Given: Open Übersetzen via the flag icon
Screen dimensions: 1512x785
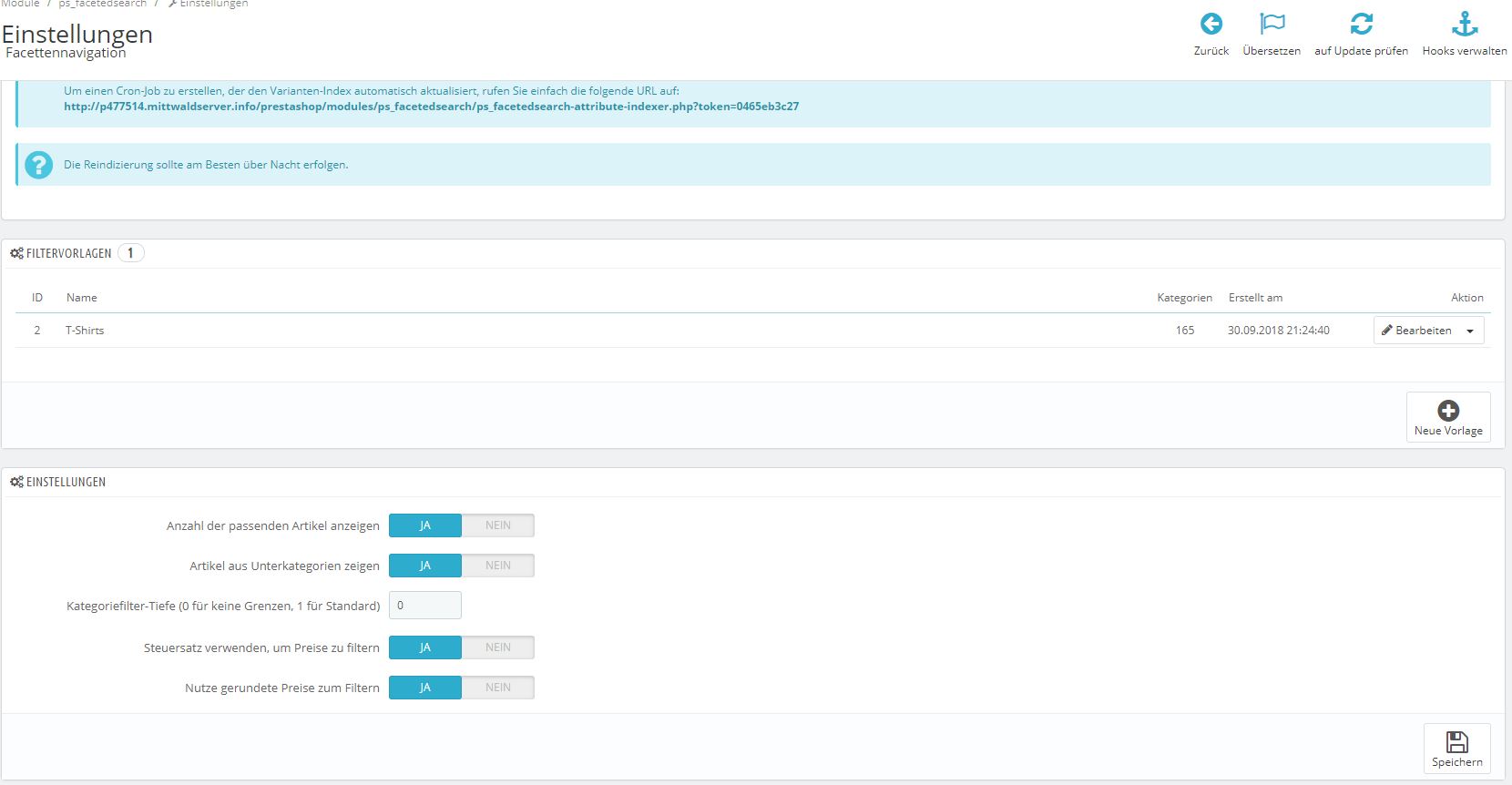Looking at the screenshot, I should (x=1272, y=24).
